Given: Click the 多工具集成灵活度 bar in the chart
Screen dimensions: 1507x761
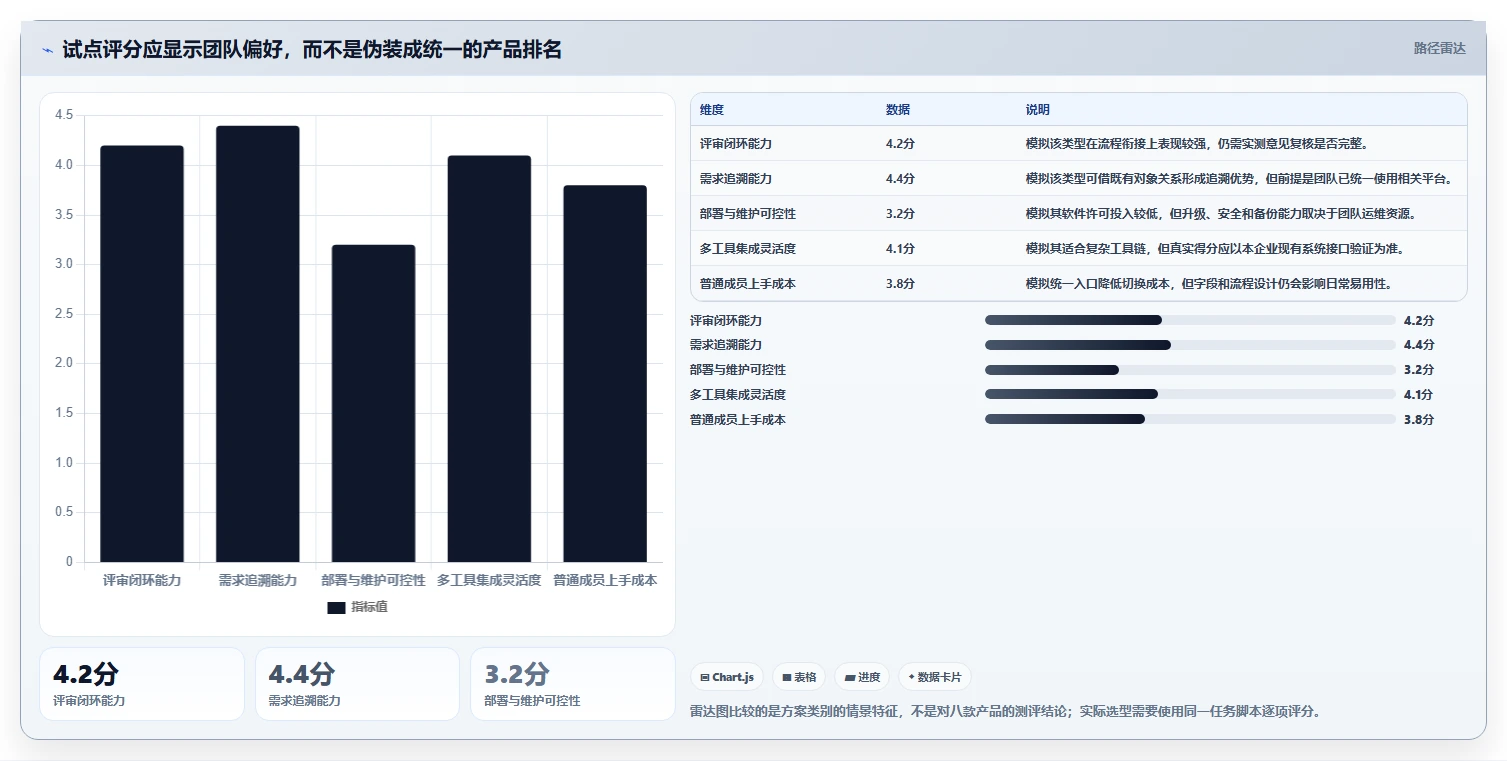Looking at the screenshot, I should pos(489,359).
